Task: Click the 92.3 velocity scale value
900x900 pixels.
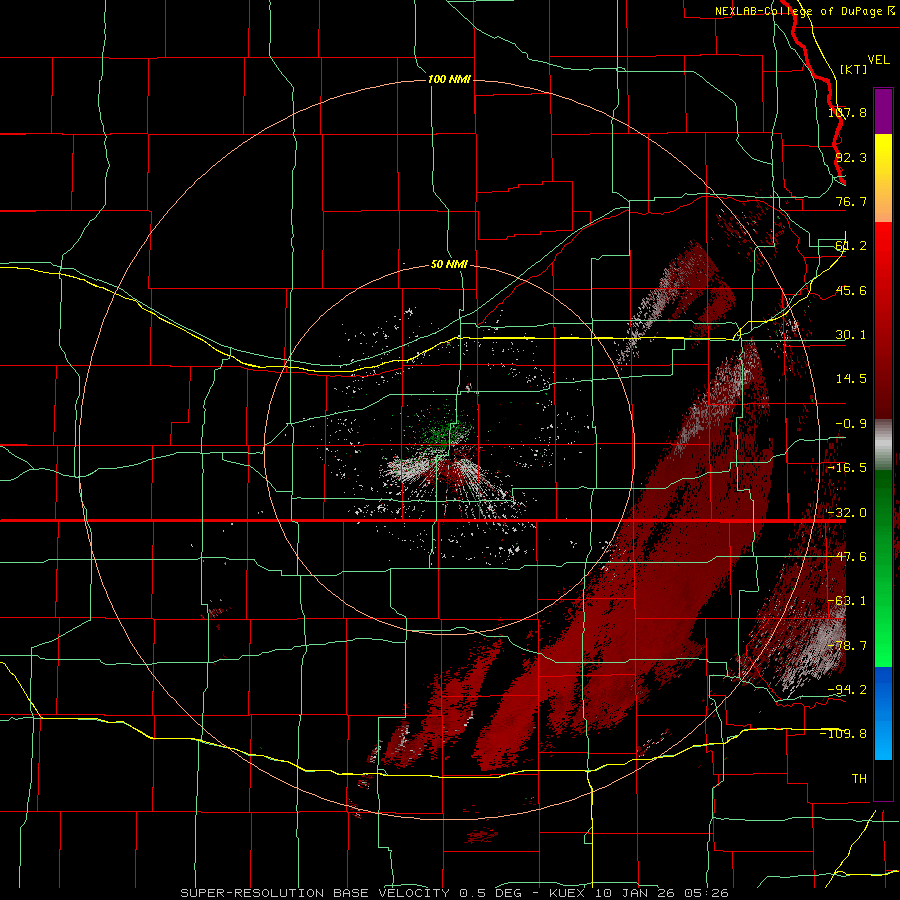Action: pyautogui.click(x=851, y=157)
